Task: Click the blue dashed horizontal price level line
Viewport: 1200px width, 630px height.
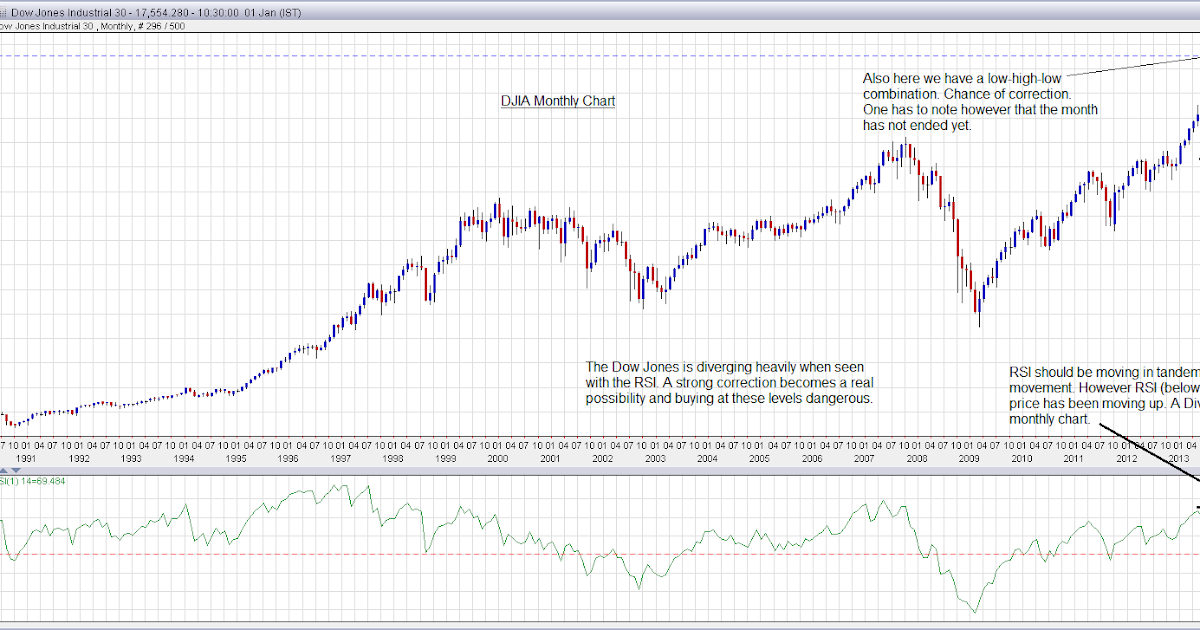Action: pos(600,56)
